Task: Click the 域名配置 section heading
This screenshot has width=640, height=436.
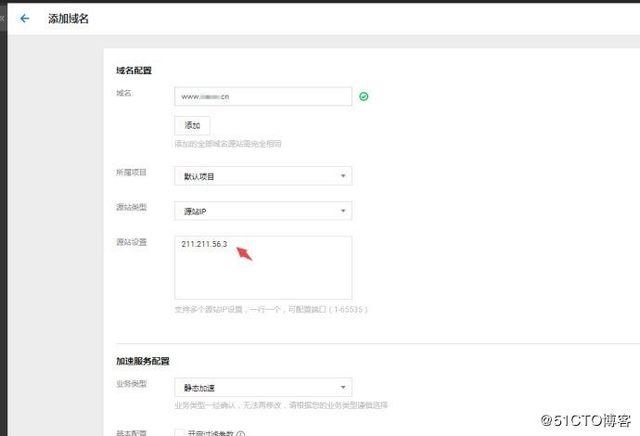Action: [x=134, y=70]
